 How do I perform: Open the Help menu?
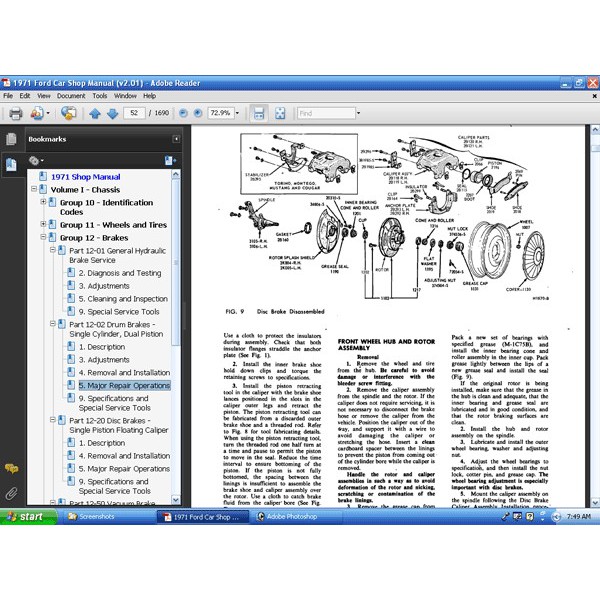[x=150, y=96]
